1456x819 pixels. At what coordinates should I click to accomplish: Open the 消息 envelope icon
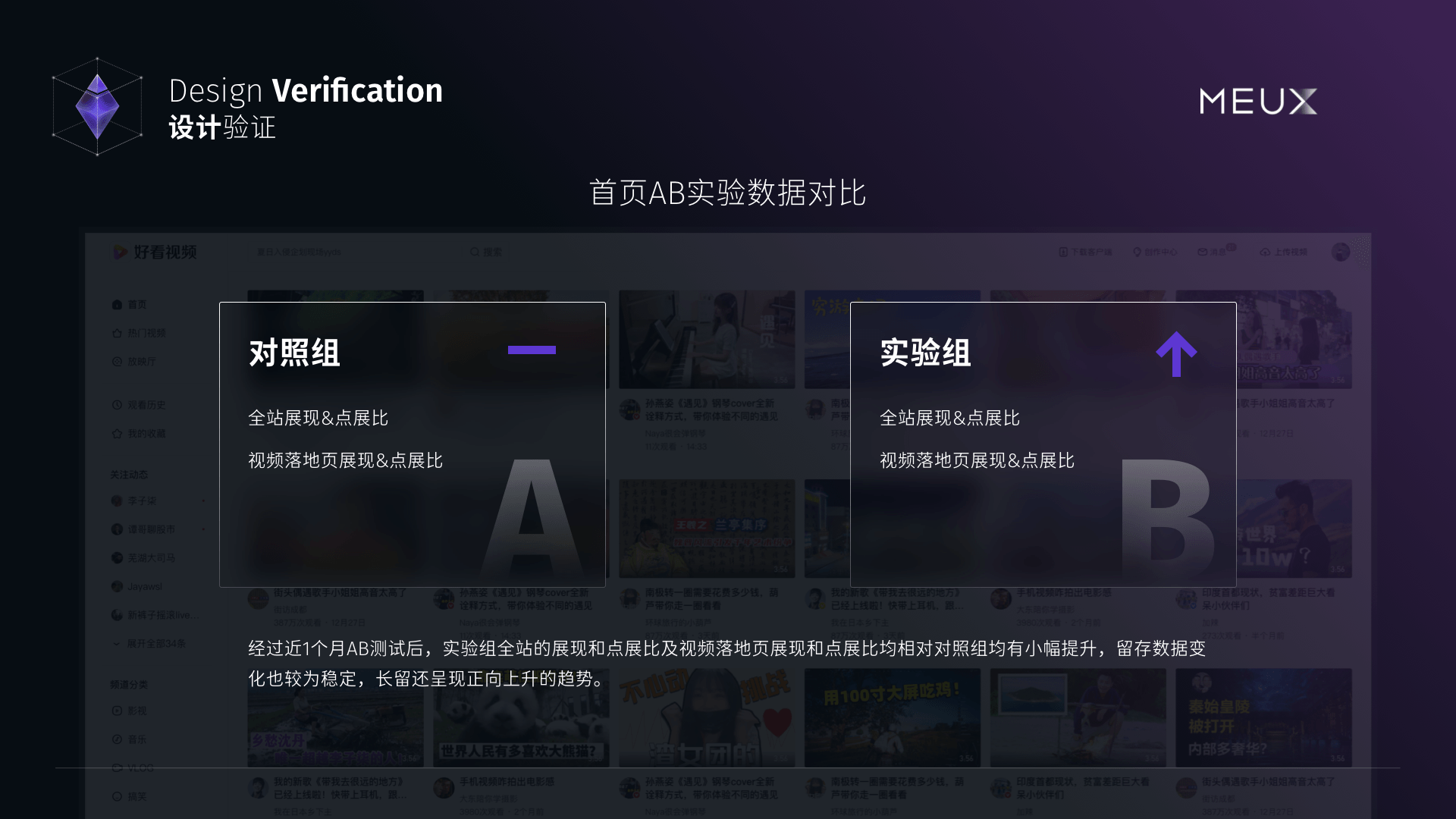click(1203, 252)
